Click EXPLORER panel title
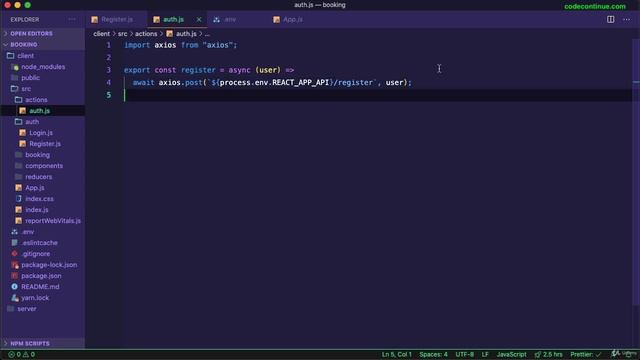The image size is (640, 360). click(x=25, y=20)
